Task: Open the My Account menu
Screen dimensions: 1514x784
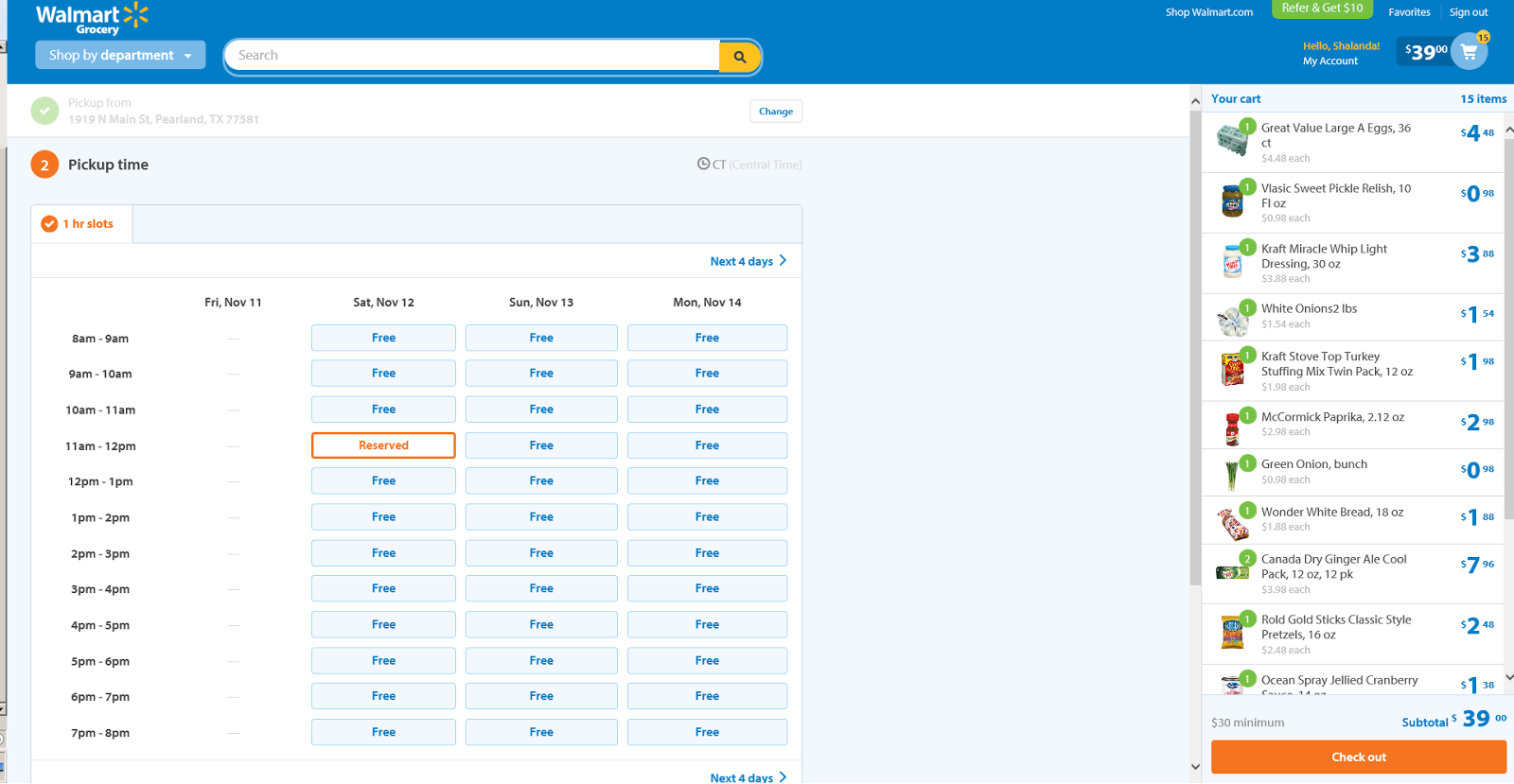Action: (x=1329, y=61)
